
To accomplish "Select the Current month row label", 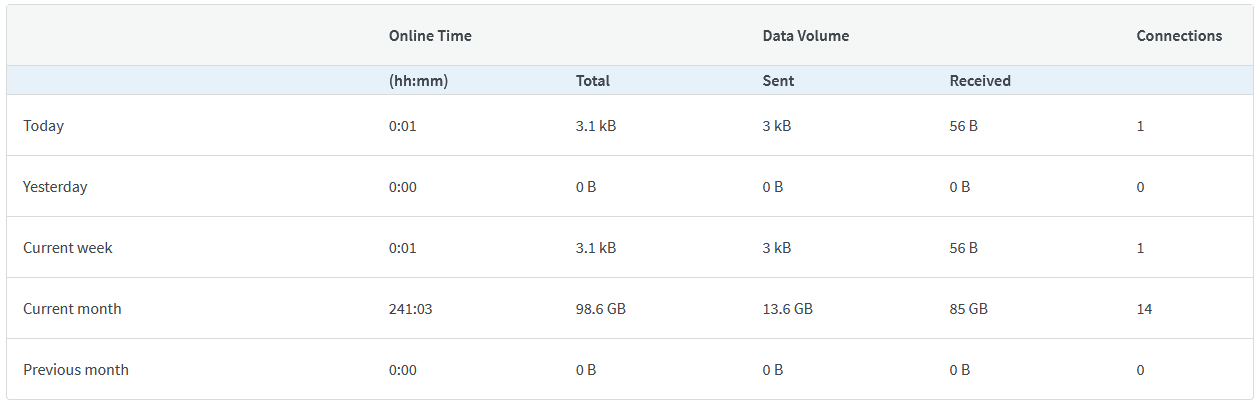I will pyautogui.click(x=72, y=309).
